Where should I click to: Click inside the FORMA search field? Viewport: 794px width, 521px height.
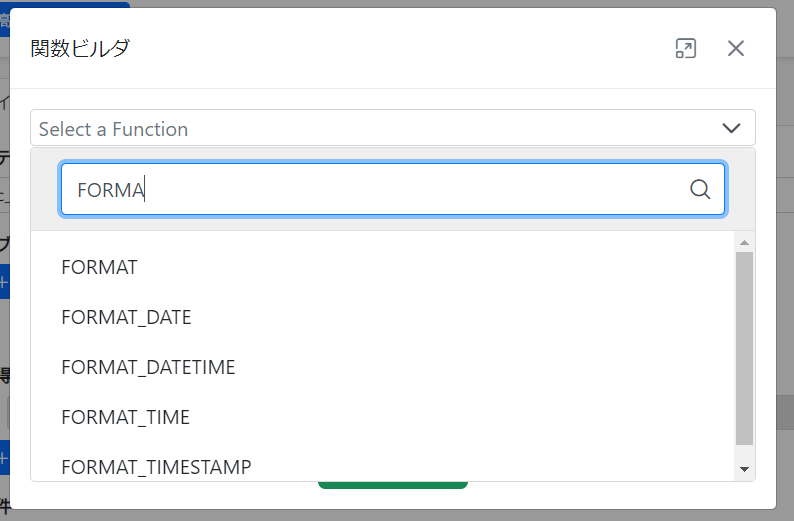coord(380,189)
